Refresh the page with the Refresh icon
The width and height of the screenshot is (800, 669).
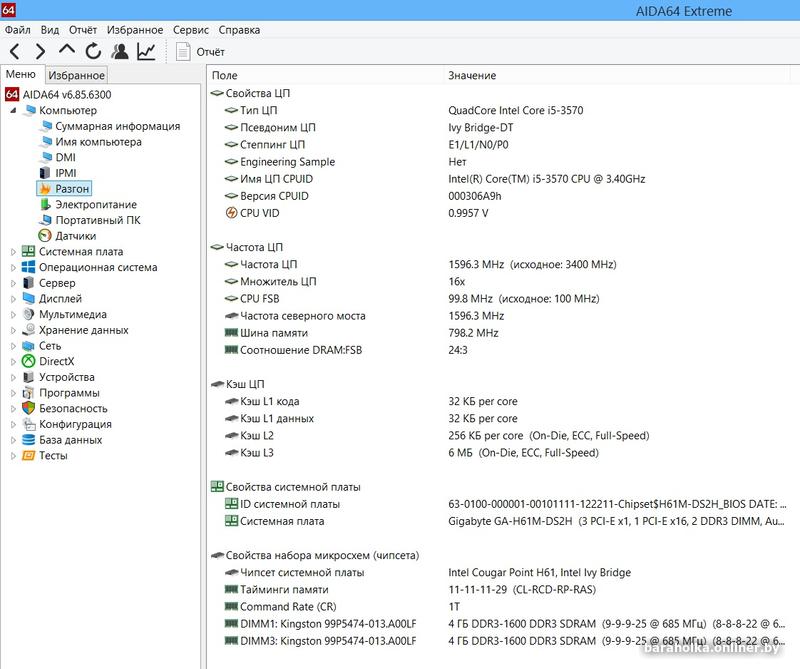pos(93,51)
